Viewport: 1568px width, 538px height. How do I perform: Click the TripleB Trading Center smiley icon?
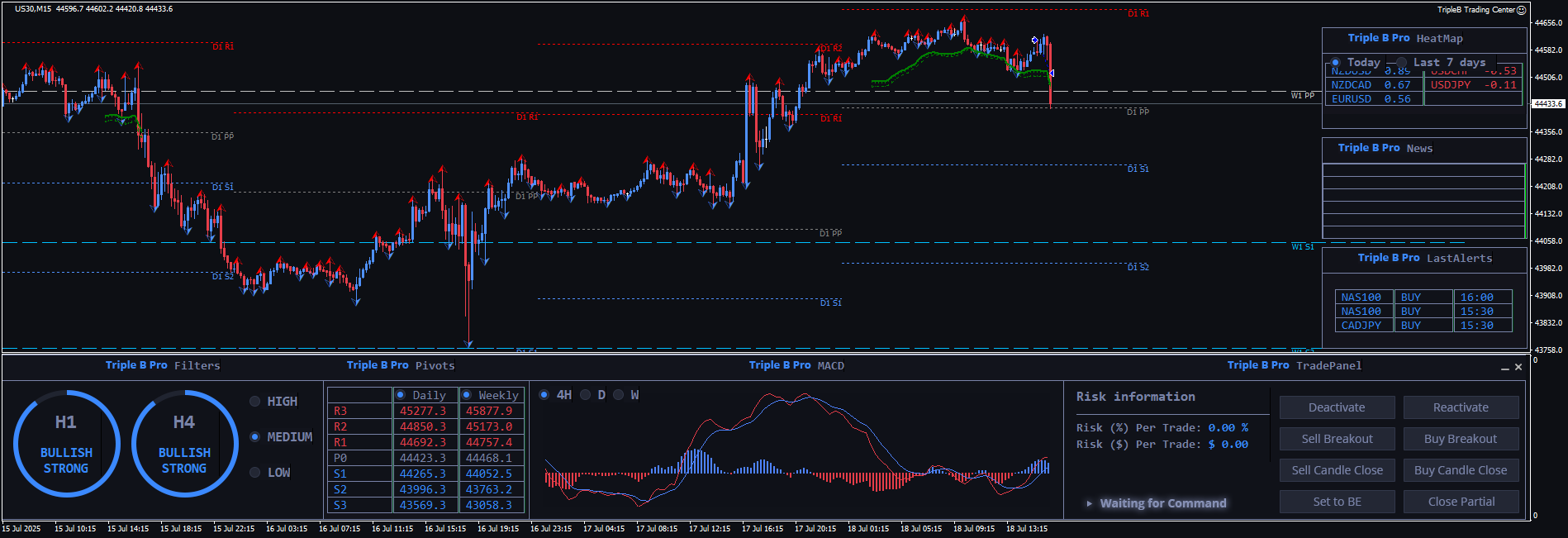pos(1522,10)
